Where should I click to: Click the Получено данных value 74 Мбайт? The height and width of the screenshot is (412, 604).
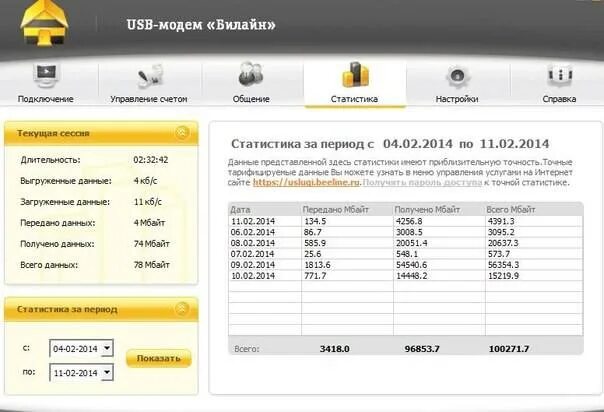(151, 244)
